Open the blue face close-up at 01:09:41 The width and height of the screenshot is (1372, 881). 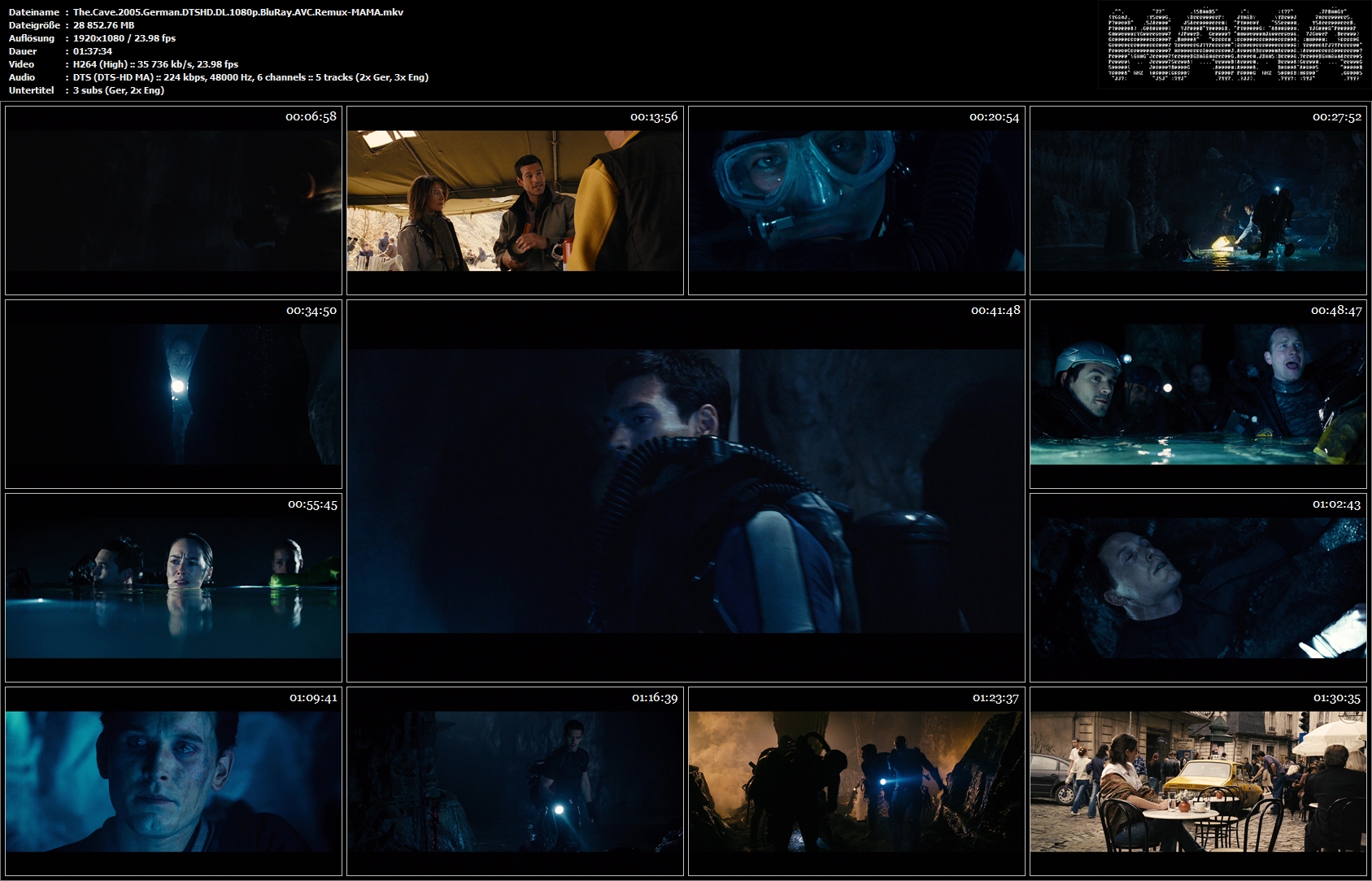coord(173,781)
